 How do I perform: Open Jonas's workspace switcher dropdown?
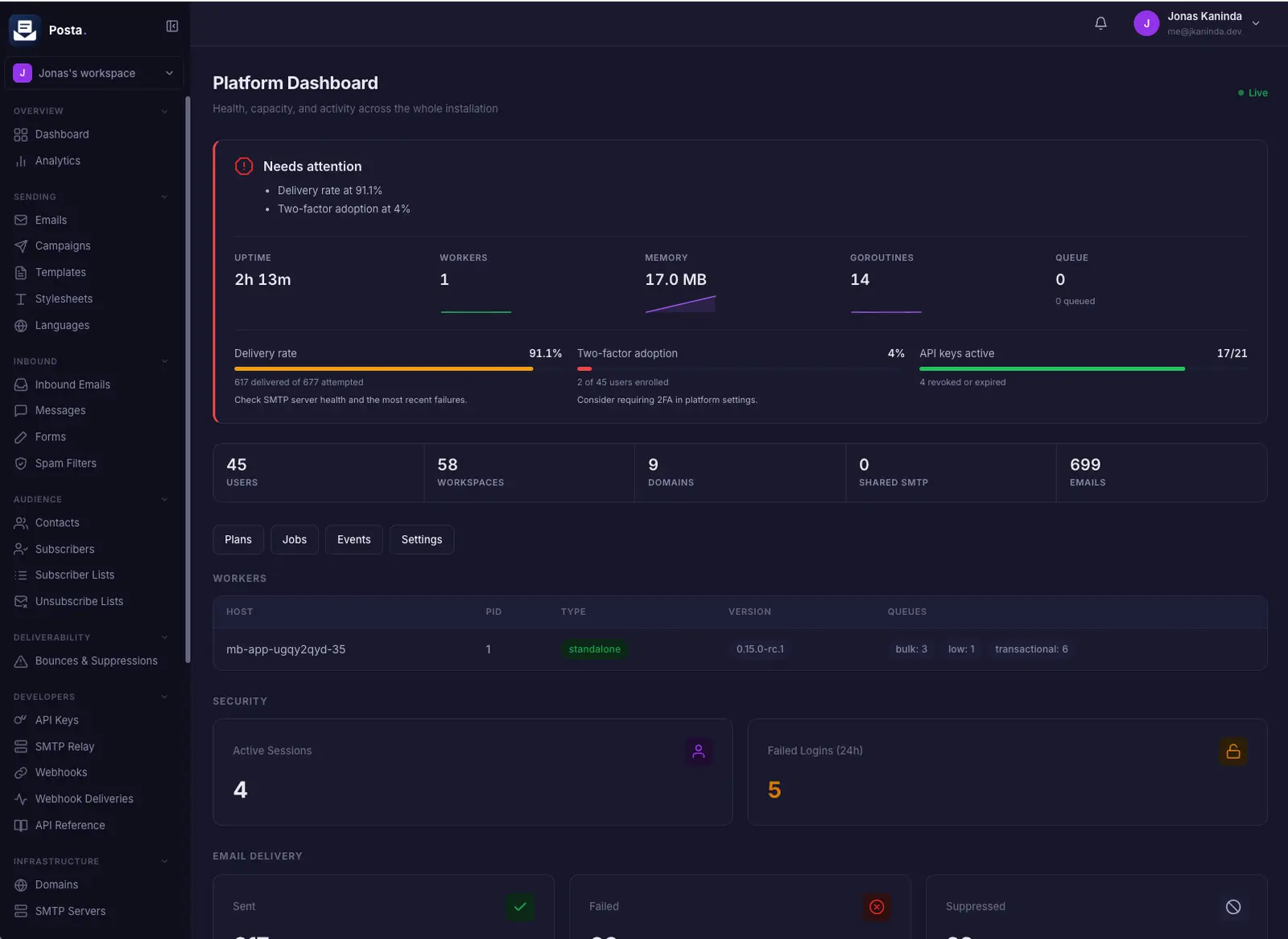pyautogui.click(x=93, y=73)
